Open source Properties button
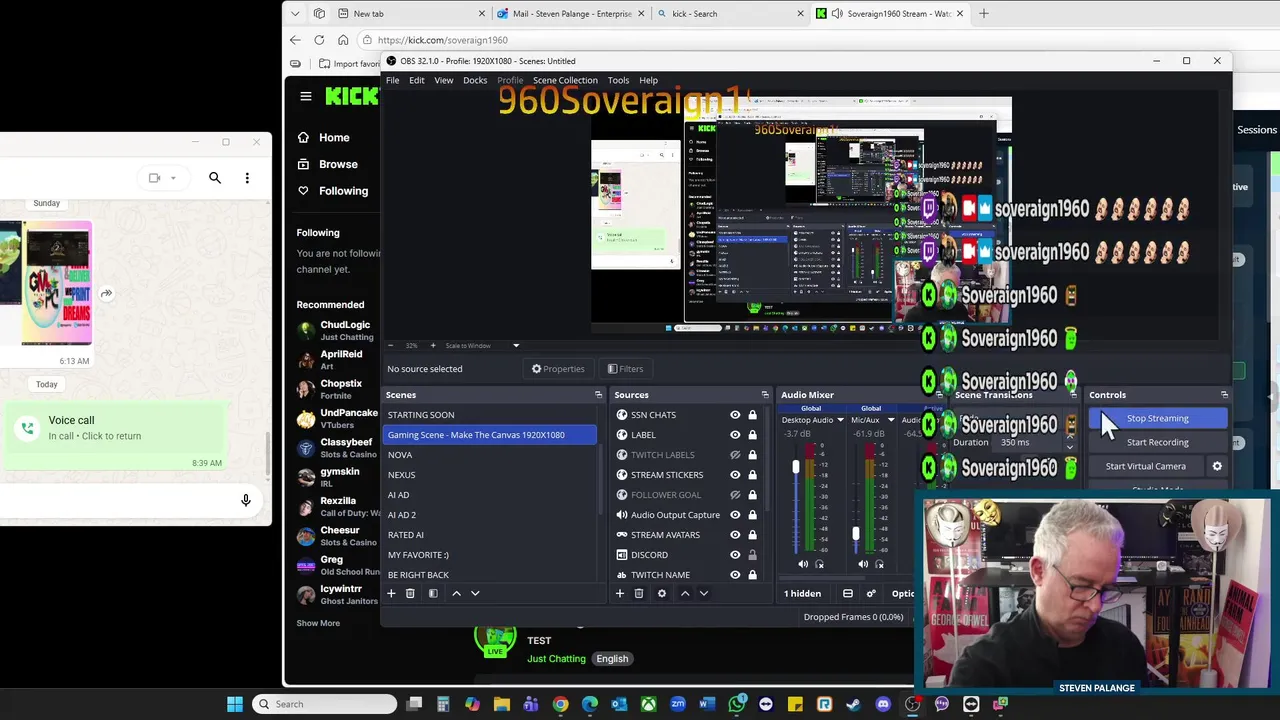 pos(558,369)
